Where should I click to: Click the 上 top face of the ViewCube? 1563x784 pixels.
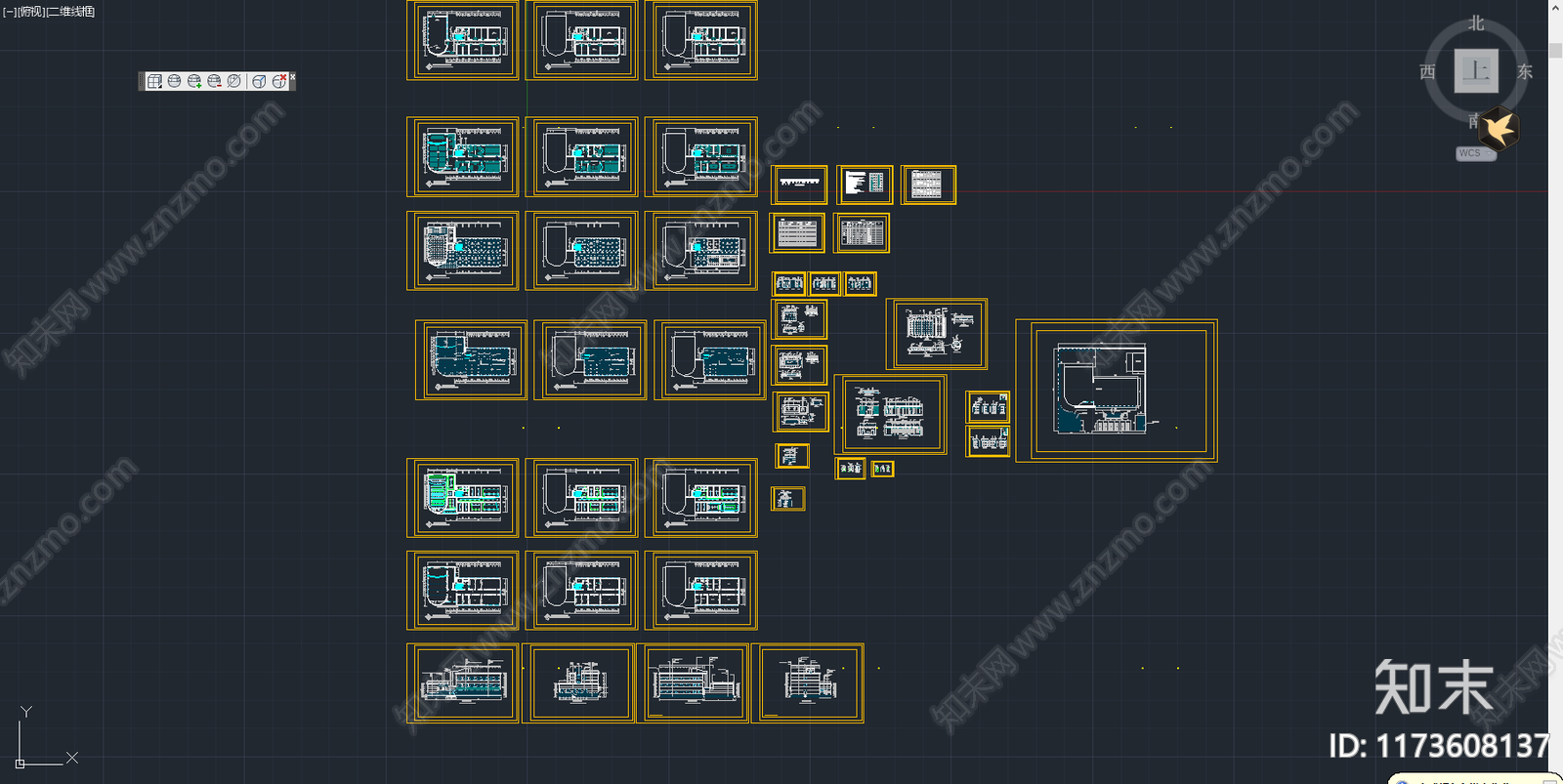(1476, 71)
